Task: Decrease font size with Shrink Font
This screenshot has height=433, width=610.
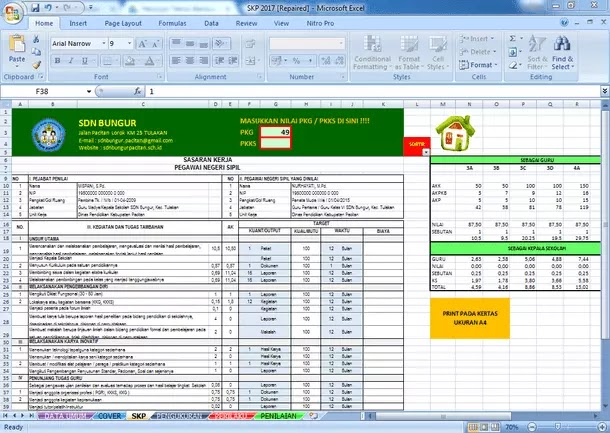Action: (x=156, y=44)
